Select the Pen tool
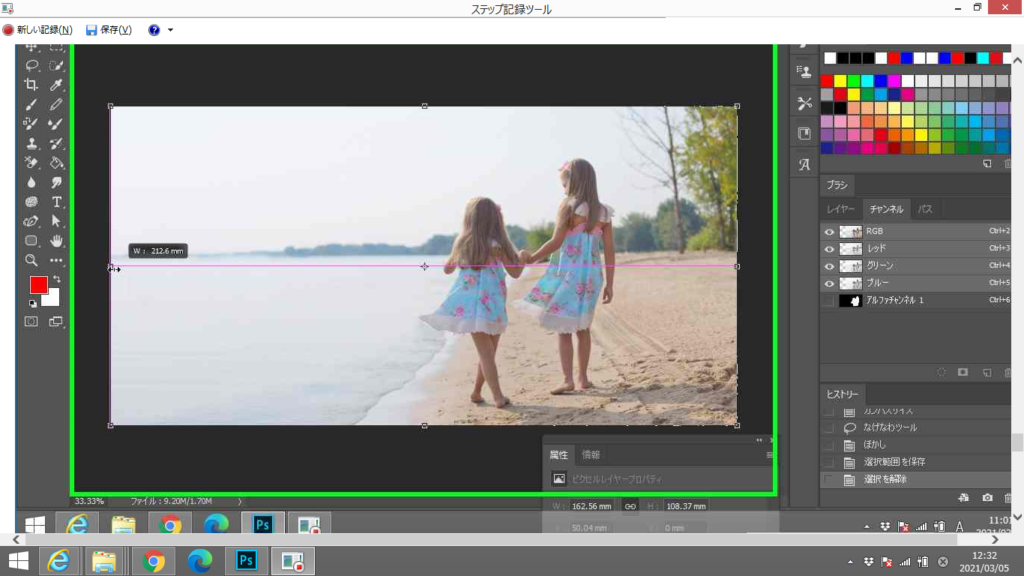 point(31,221)
